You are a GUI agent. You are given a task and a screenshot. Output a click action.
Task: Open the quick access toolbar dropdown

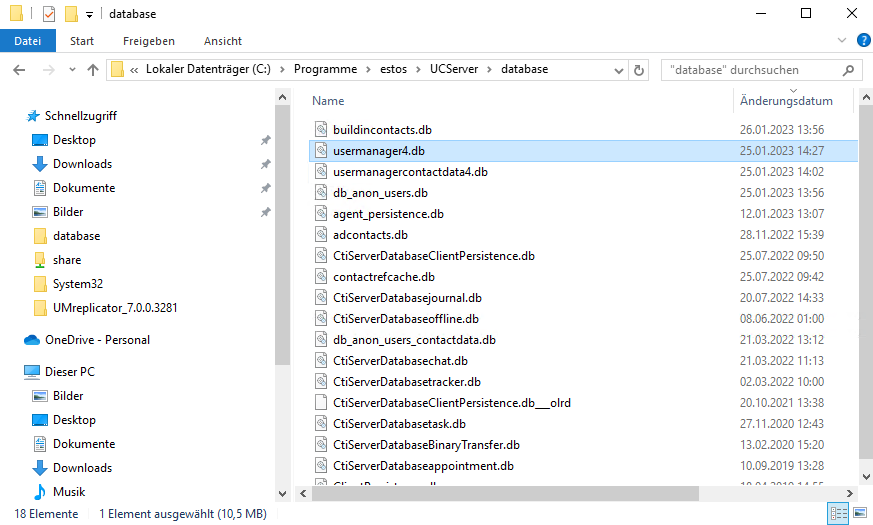click(89, 15)
